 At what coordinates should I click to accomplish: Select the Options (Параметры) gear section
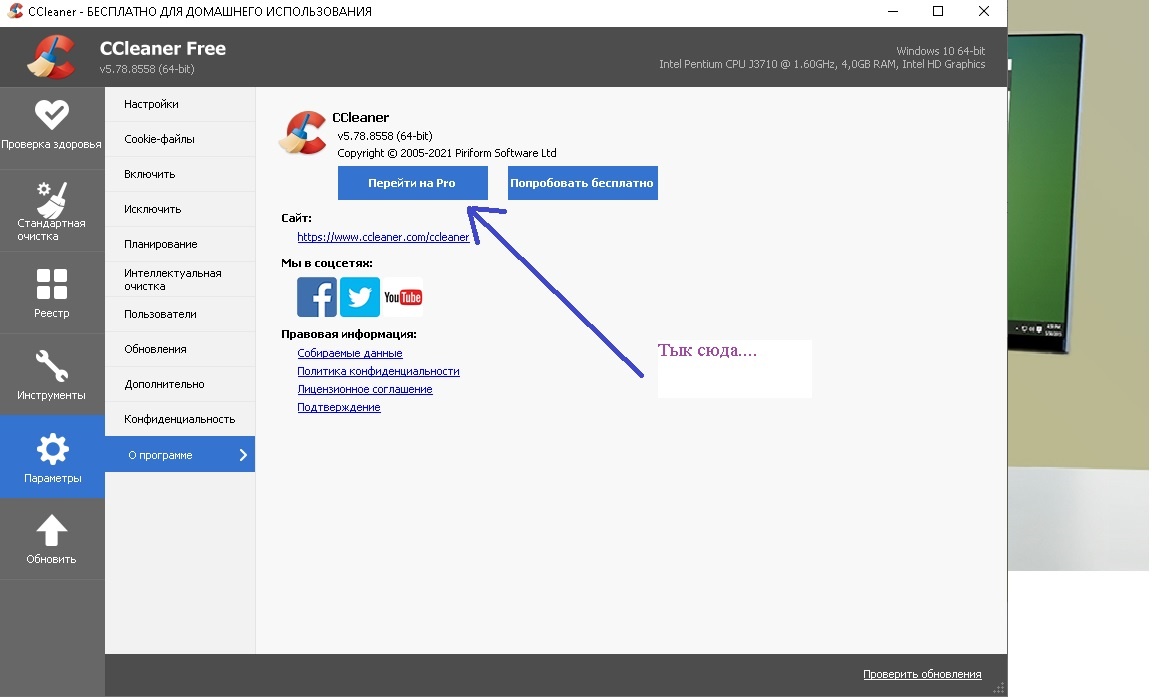pyautogui.click(x=51, y=456)
